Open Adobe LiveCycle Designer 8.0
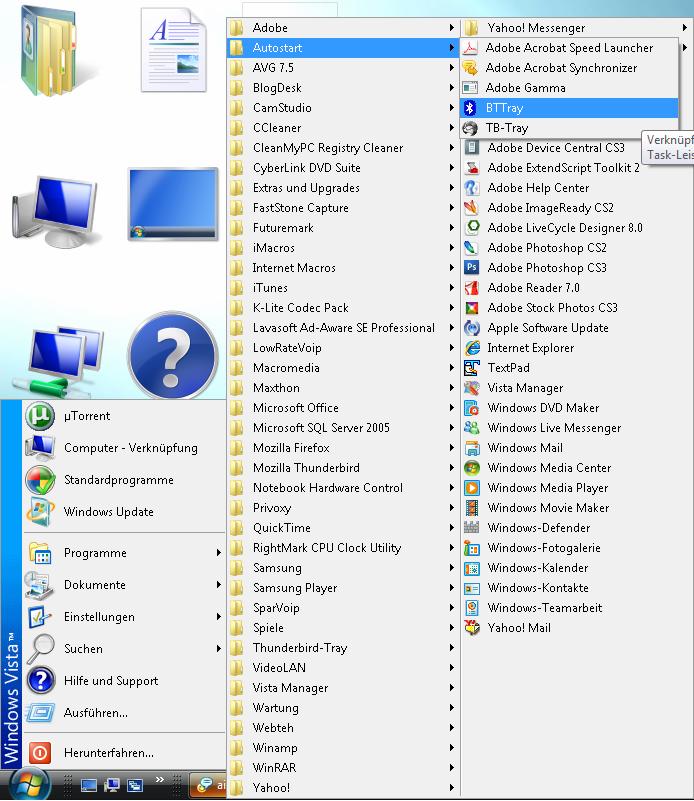This screenshot has height=801, width=694. point(575,228)
